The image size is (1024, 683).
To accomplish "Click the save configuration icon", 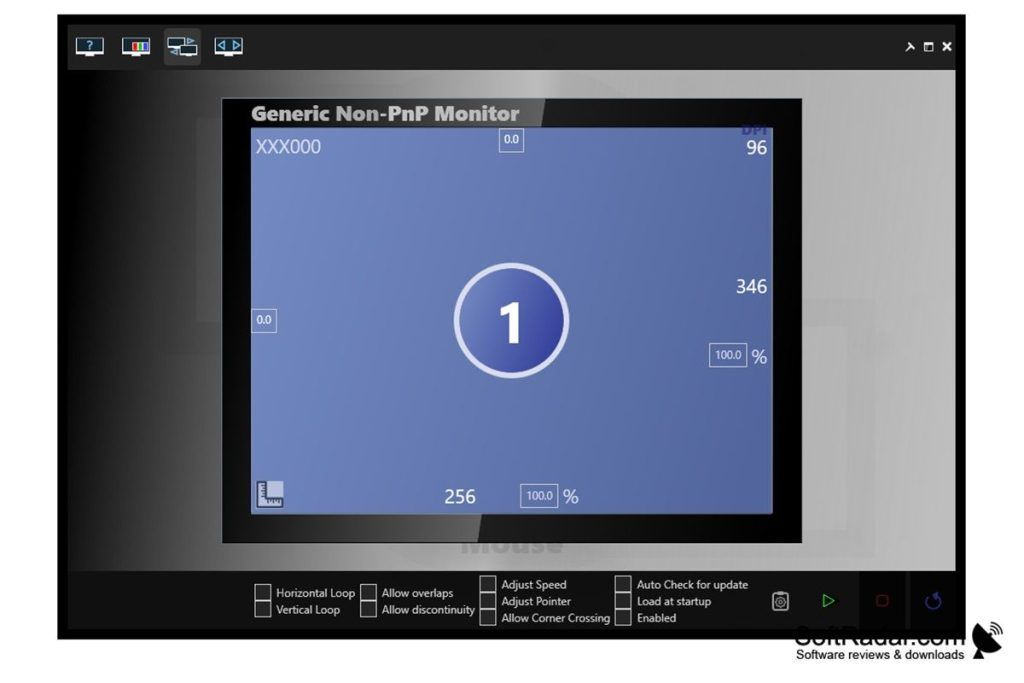I will 781,601.
